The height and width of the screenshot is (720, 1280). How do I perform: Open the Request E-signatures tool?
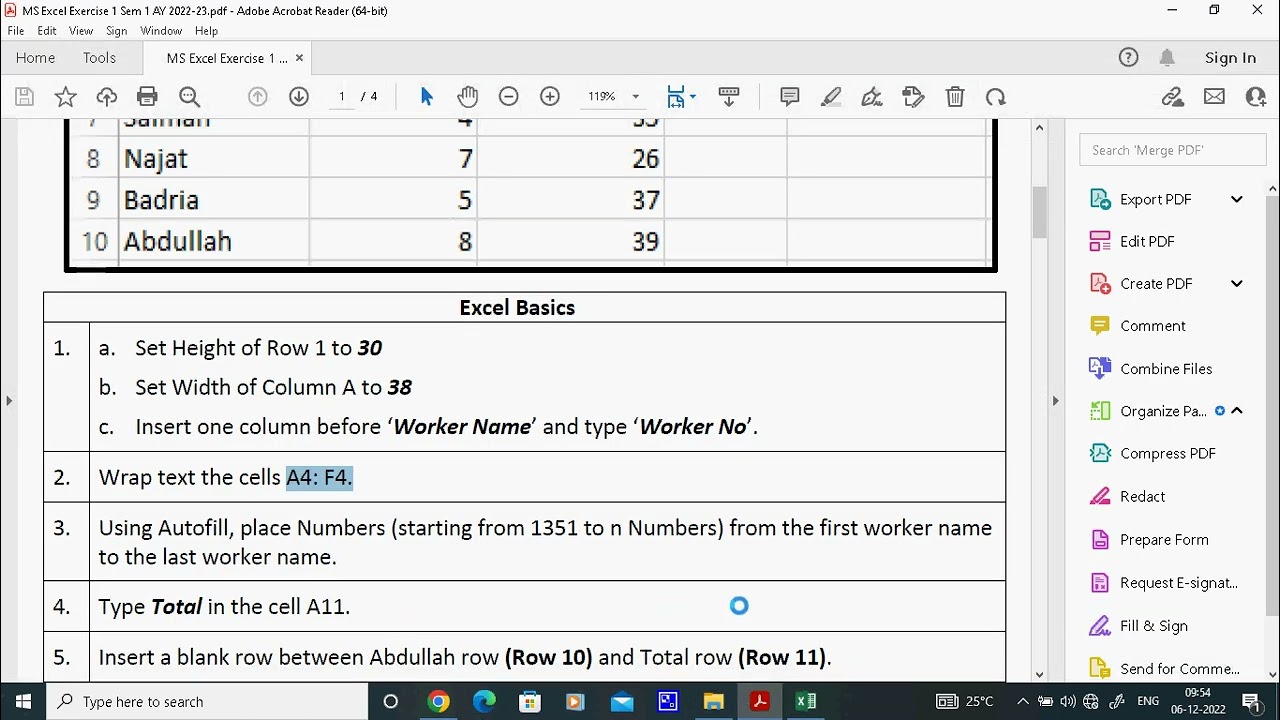[x=1179, y=582]
